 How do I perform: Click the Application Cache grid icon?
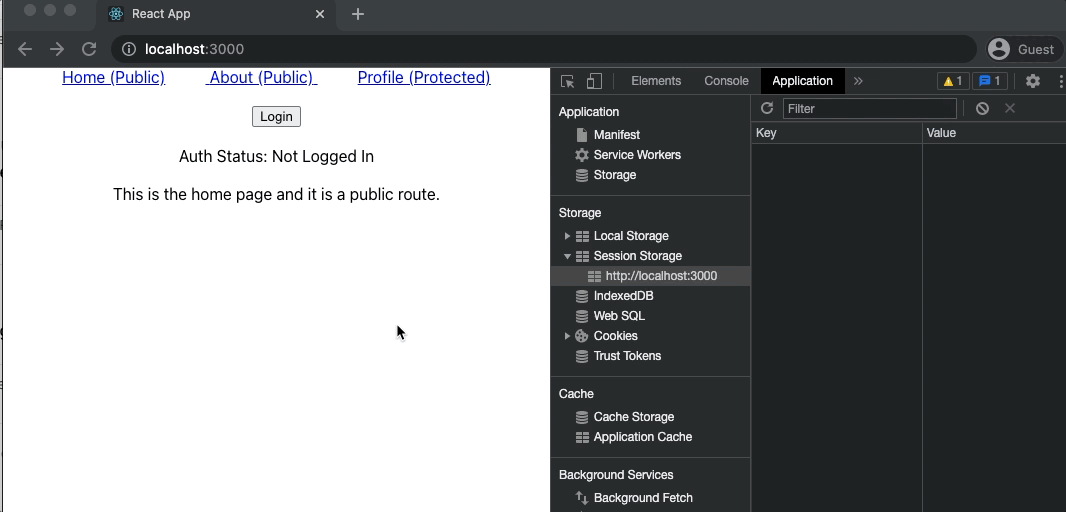coord(582,437)
